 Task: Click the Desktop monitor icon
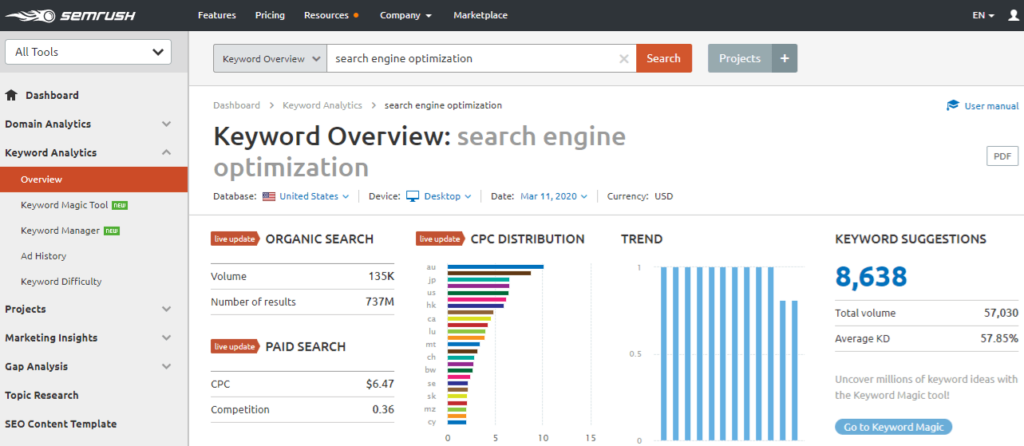(412, 196)
